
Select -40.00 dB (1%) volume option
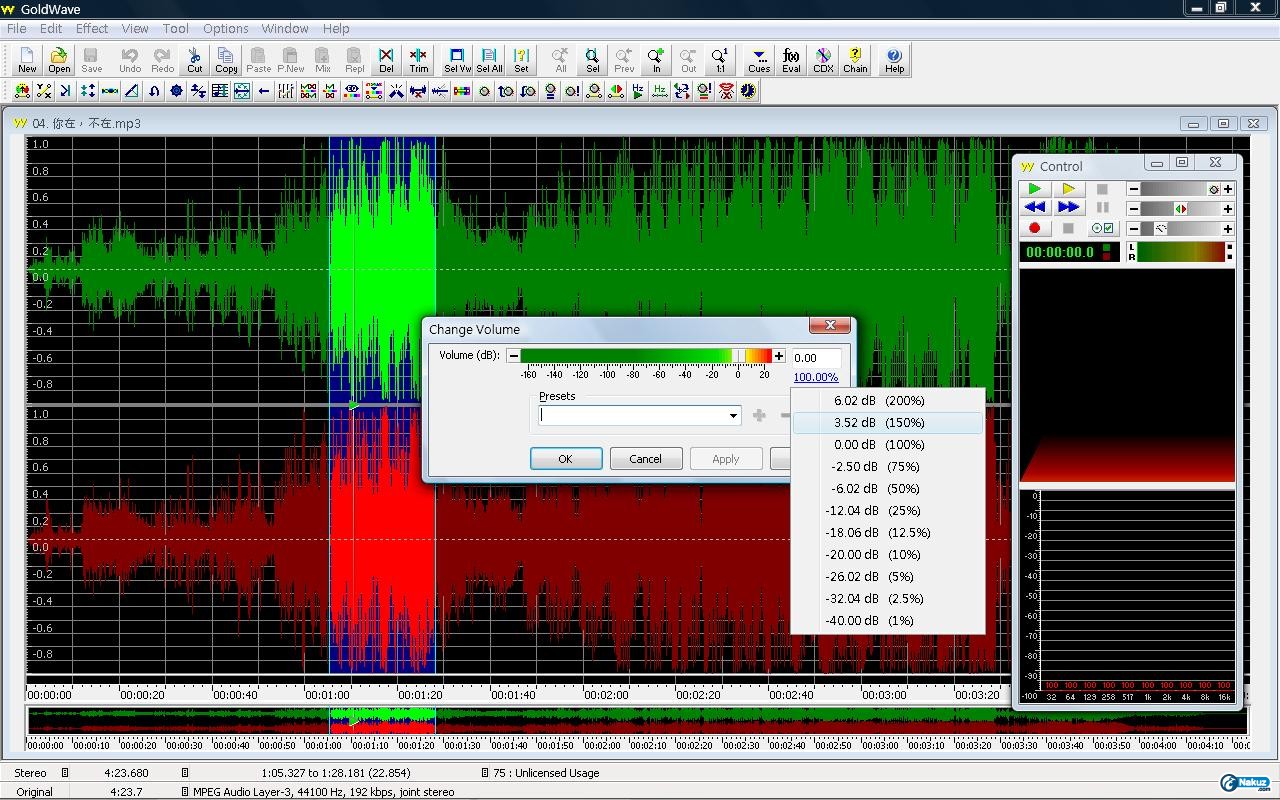point(888,620)
